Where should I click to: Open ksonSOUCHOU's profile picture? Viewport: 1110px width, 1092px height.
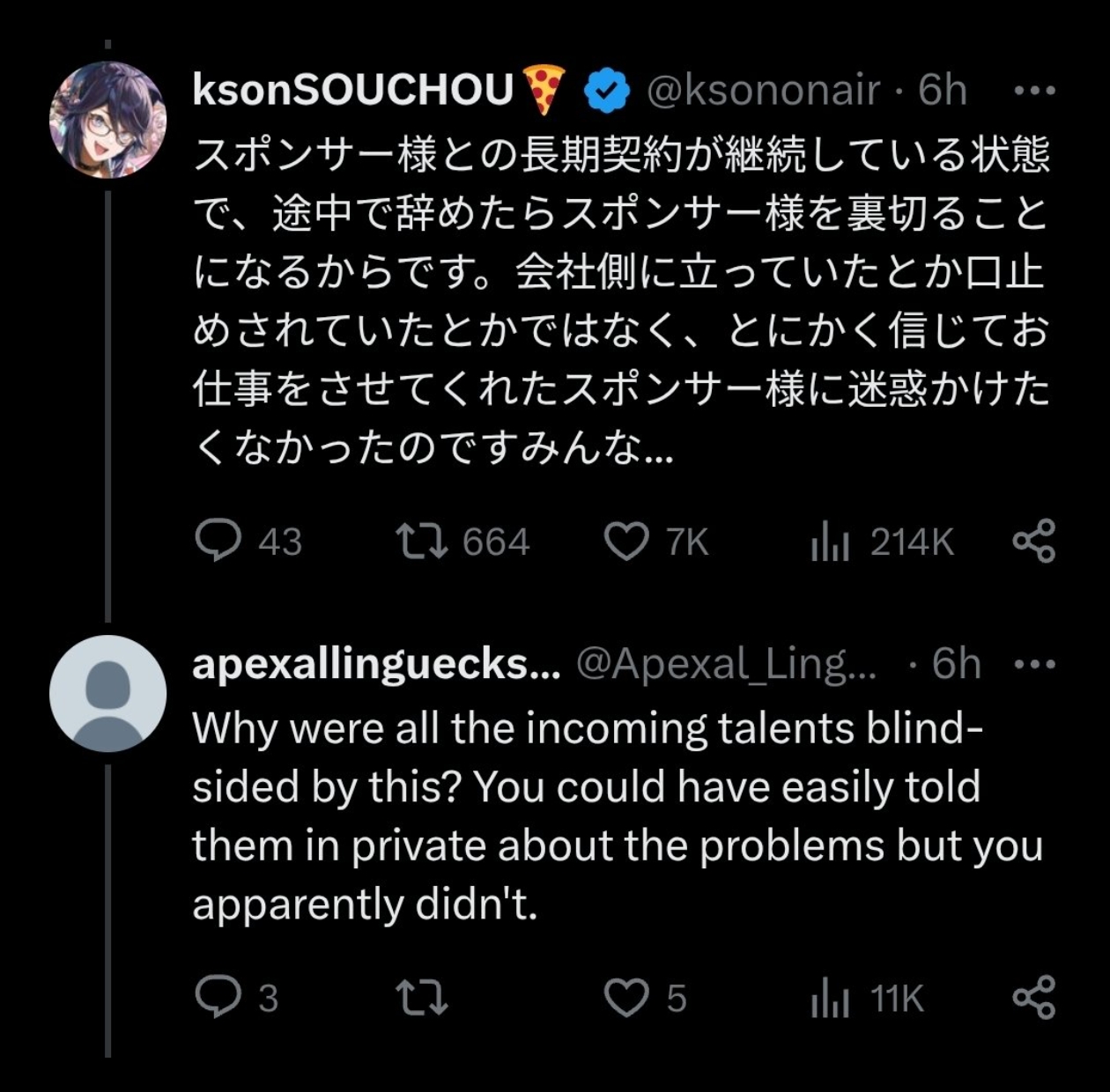pyautogui.click(x=107, y=120)
